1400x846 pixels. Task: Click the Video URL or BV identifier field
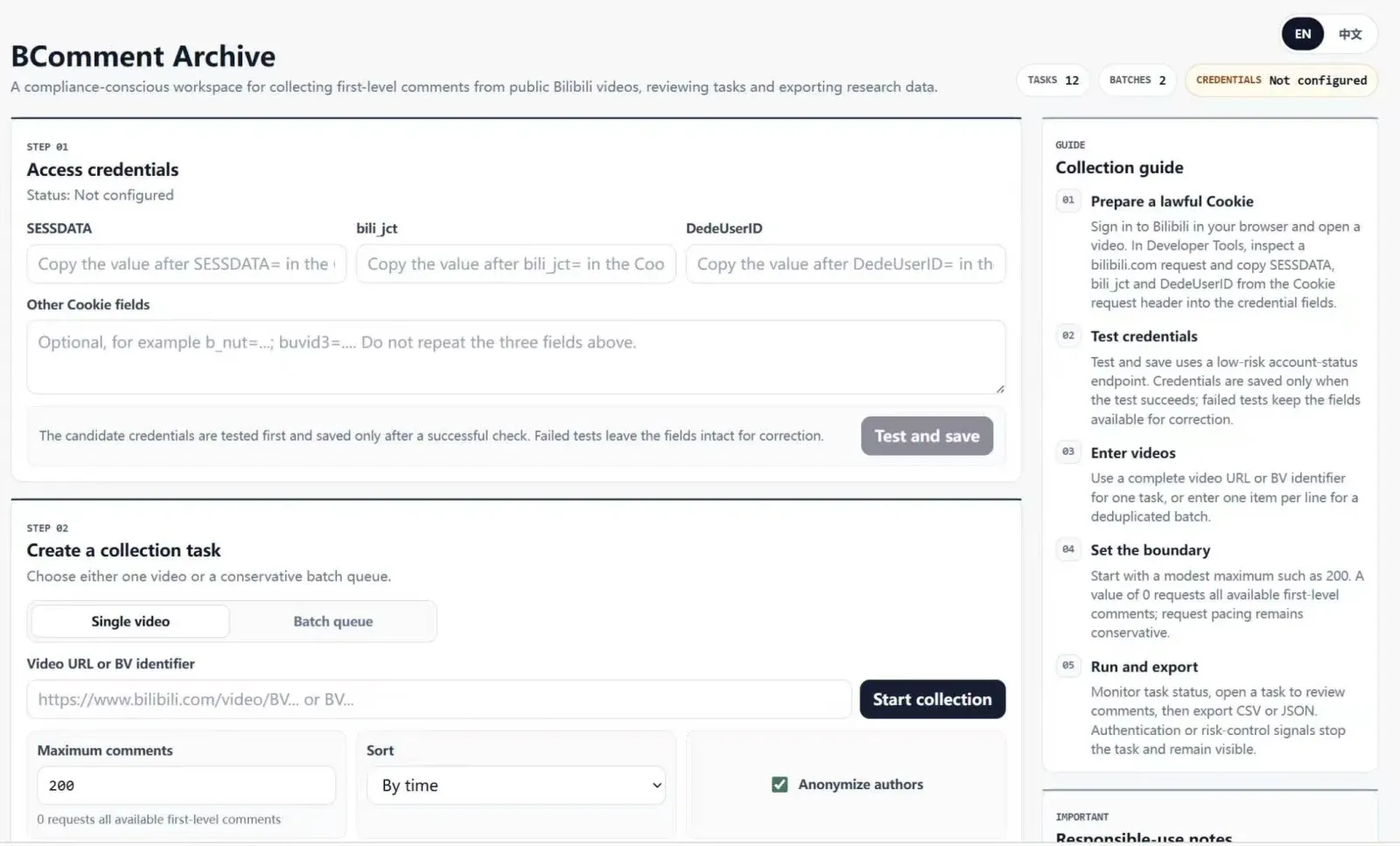(x=438, y=699)
